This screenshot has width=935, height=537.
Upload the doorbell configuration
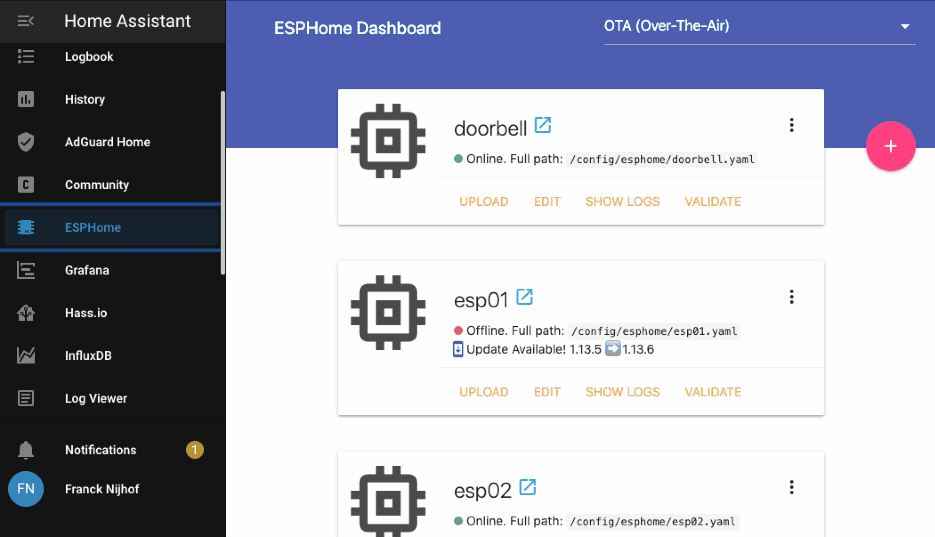(484, 201)
